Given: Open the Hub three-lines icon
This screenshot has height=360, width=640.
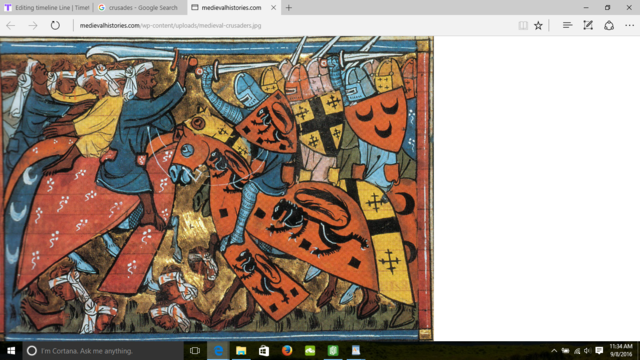Looking at the screenshot, I should pos(567,25).
